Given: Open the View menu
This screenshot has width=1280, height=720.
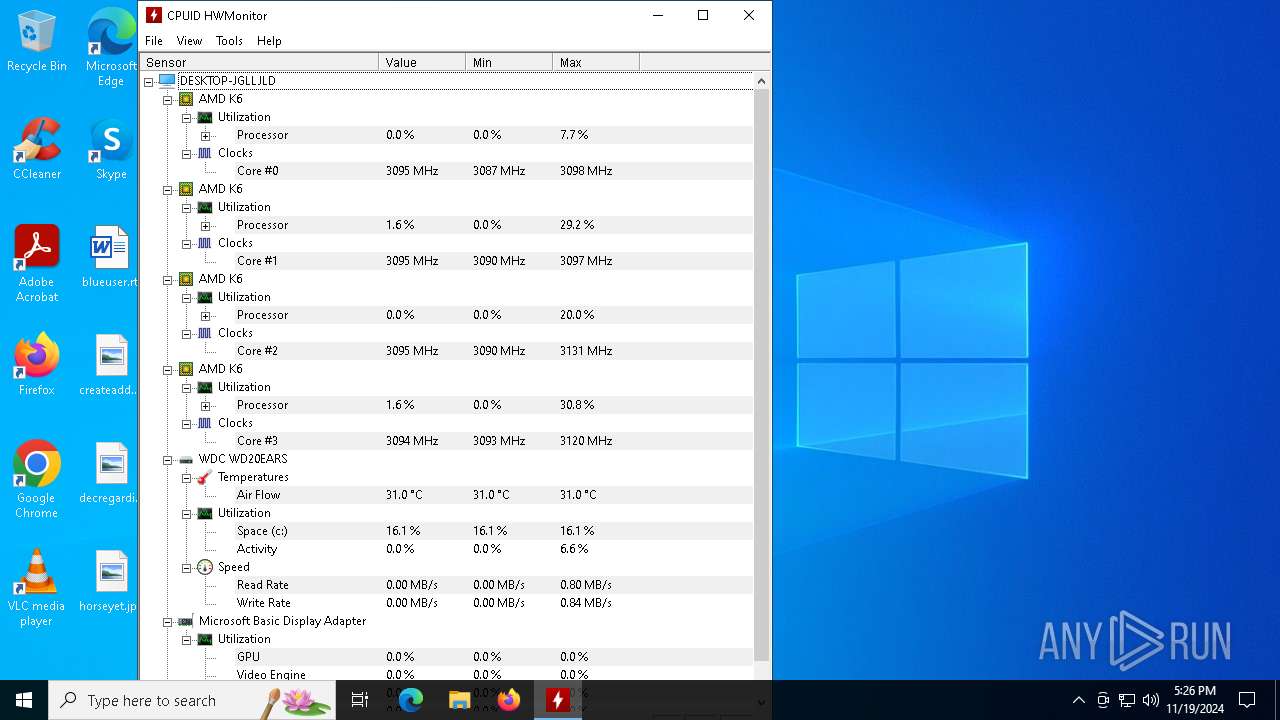Looking at the screenshot, I should tap(189, 41).
